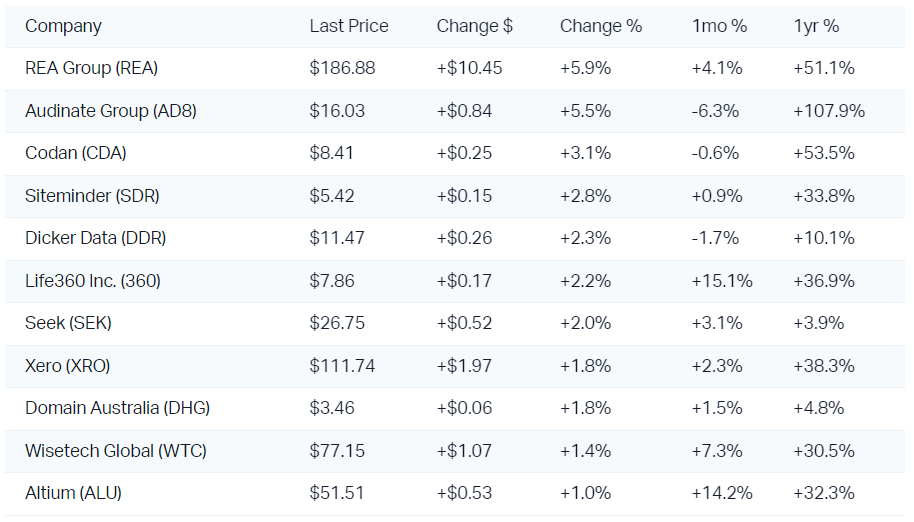
Task: Click the REA Group (REA) company link
Action: click(91, 69)
